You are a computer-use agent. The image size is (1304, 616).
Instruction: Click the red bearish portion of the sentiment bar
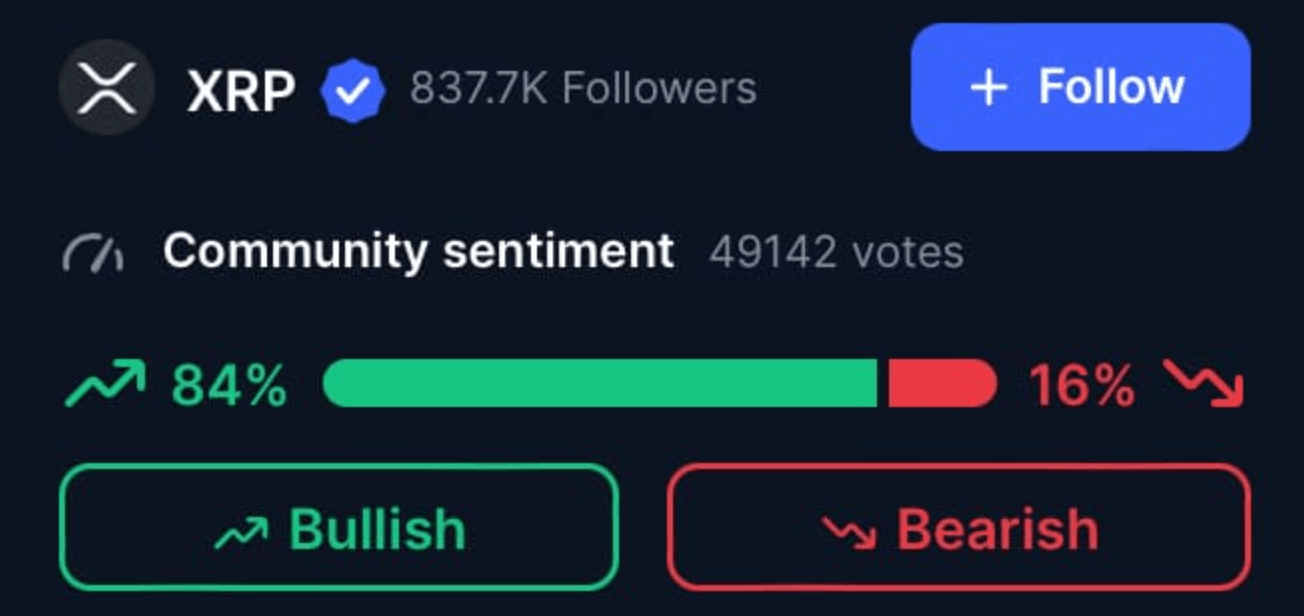click(942, 384)
